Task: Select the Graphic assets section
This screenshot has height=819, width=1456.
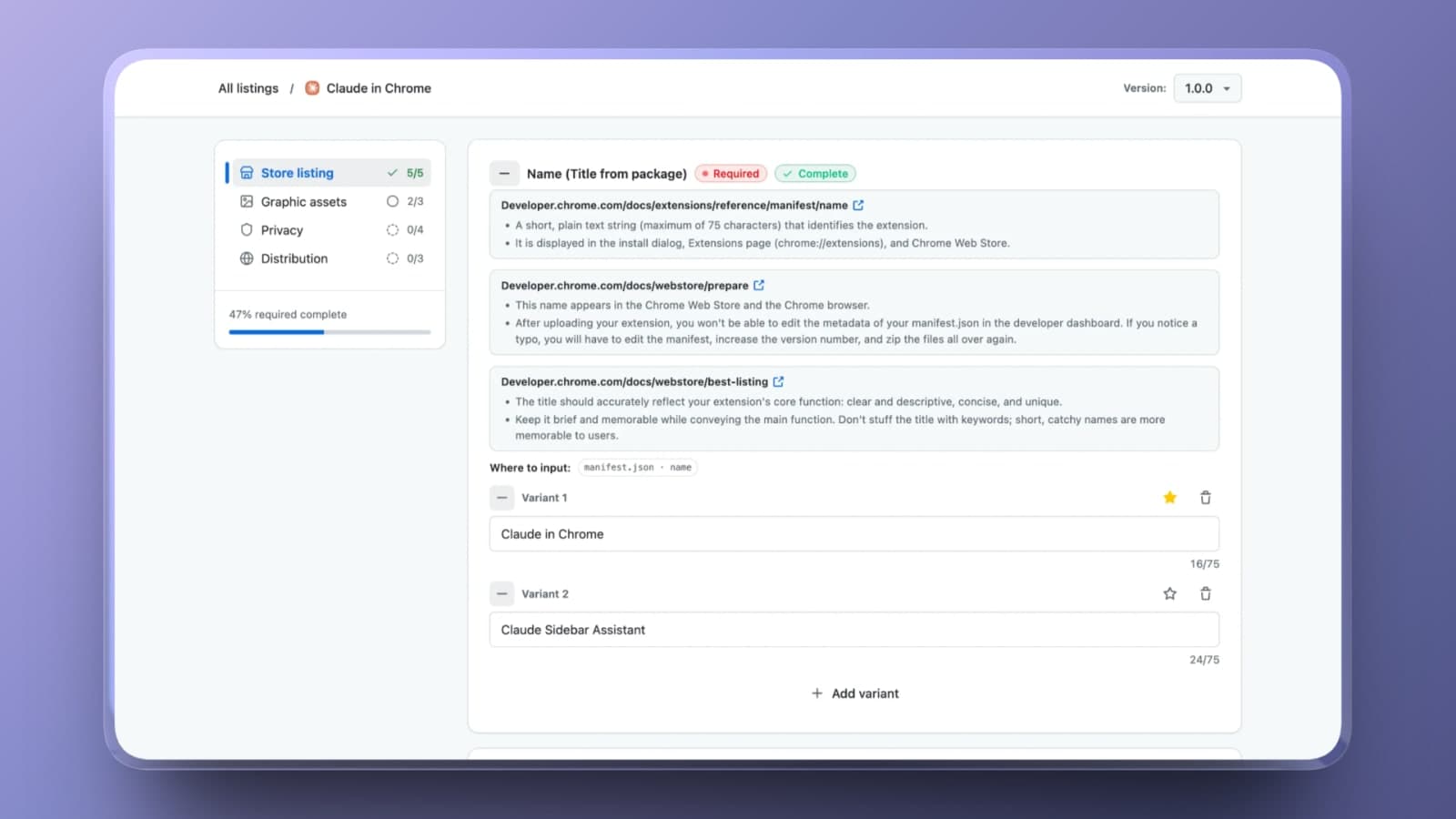Action: pyautogui.click(x=332, y=201)
